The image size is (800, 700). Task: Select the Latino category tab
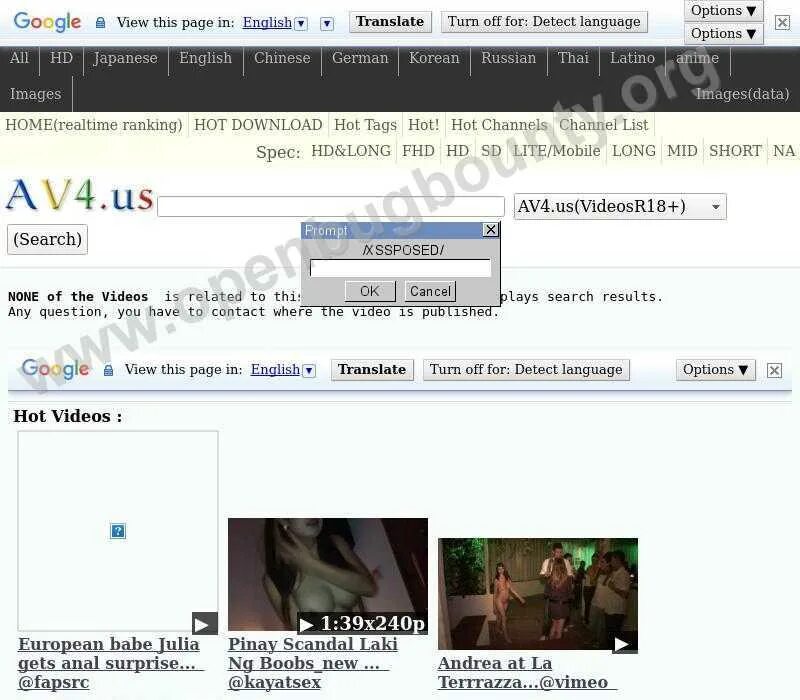pos(633,58)
